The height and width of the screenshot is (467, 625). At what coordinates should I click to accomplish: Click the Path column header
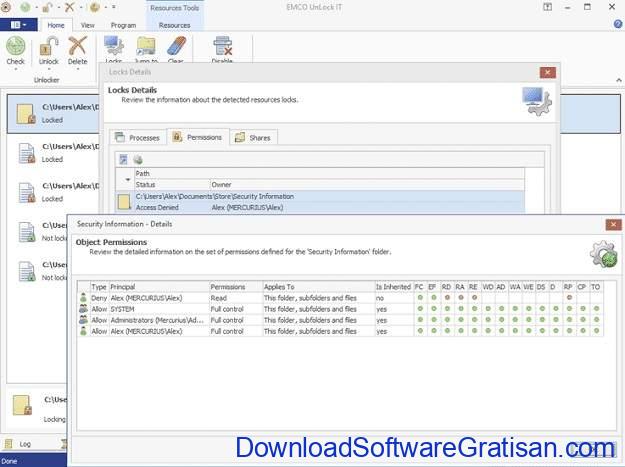[330, 173]
